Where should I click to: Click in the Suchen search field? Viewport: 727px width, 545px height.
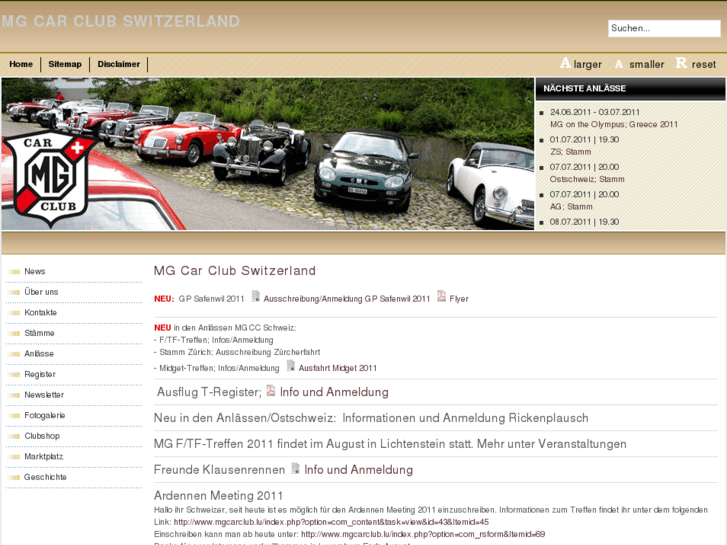(664, 28)
